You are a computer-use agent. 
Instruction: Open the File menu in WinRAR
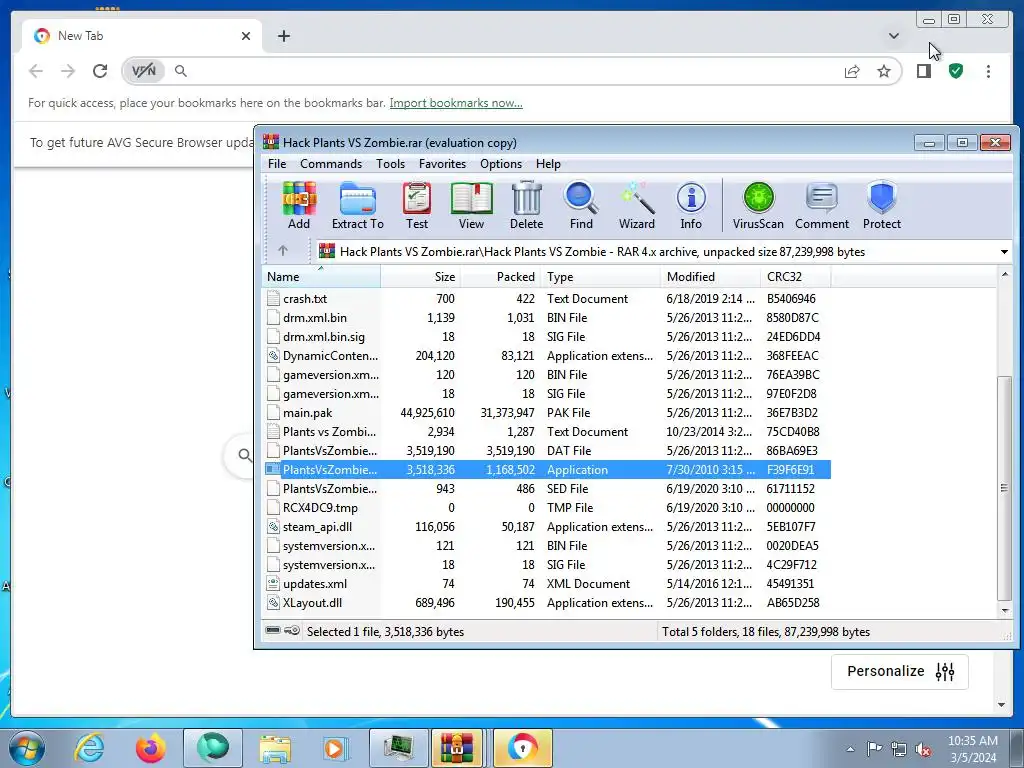click(277, 163)
